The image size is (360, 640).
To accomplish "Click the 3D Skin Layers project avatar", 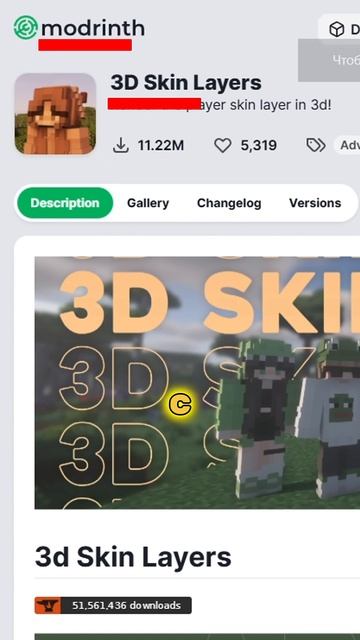I will click(x=56, y=114).
